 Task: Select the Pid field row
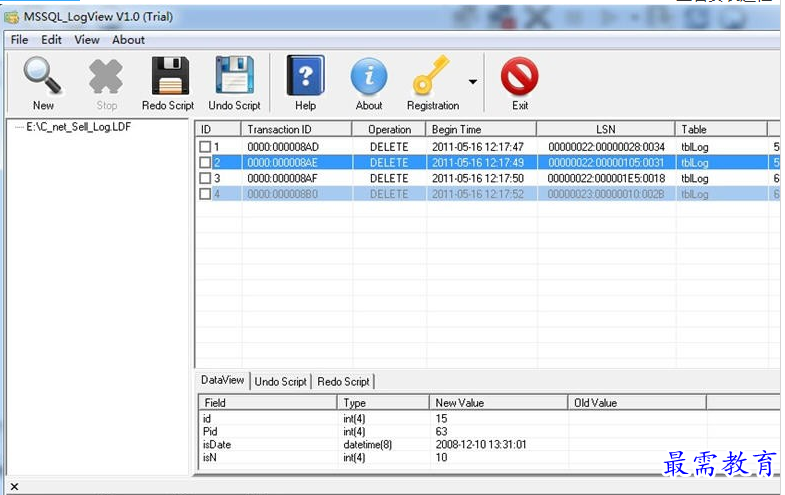(489, 431)
